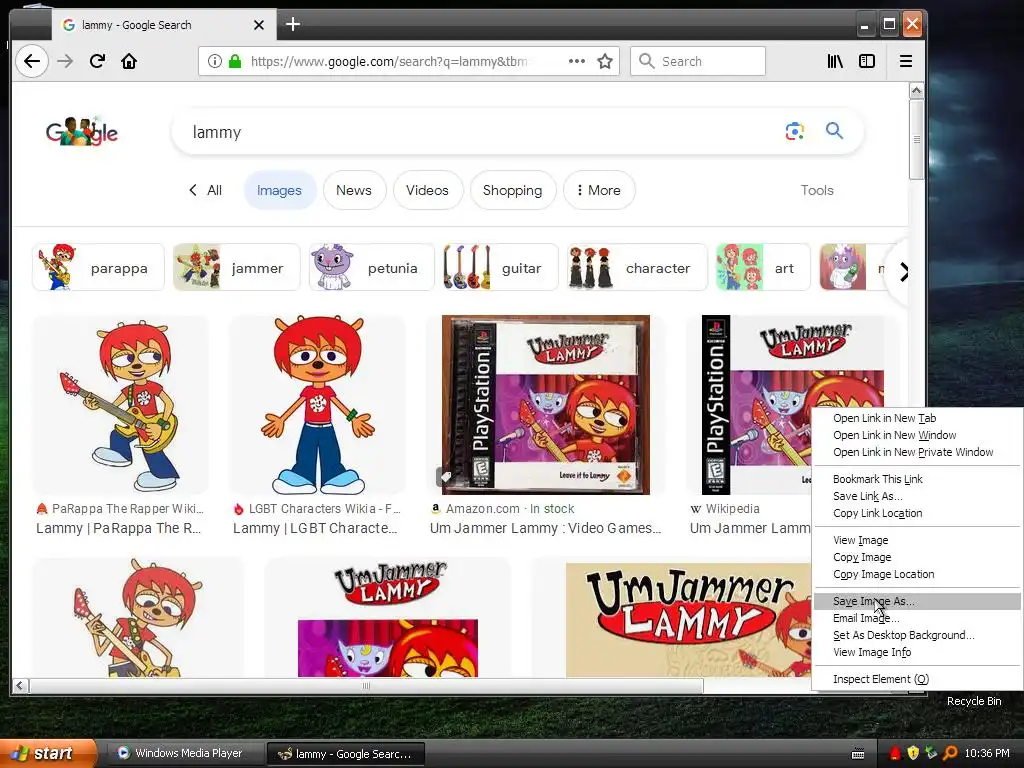The image size is (1024, 768).
Task: Open 'Lammy | LGBT Characte...' result link
Action: point(315,528)
